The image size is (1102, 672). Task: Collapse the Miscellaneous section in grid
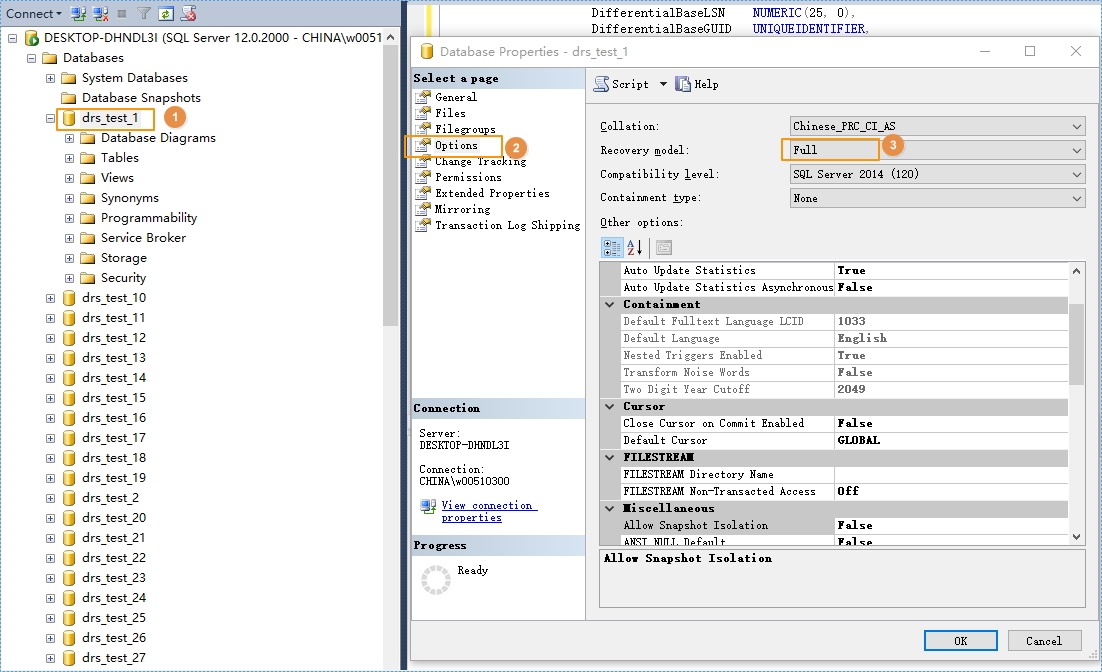[x=609, y=509]
